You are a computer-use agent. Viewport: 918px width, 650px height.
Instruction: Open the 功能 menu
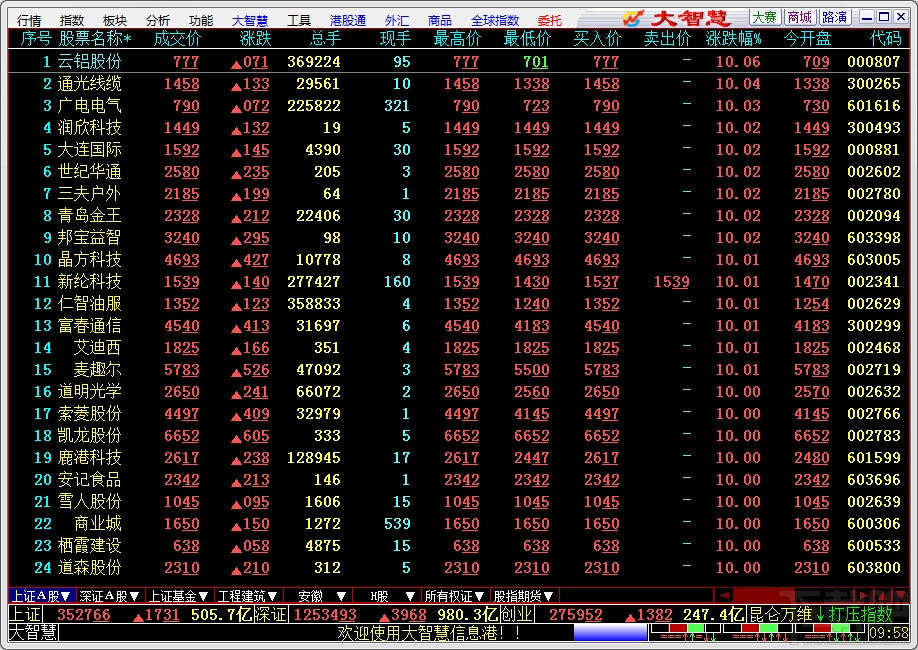[201, 20]
